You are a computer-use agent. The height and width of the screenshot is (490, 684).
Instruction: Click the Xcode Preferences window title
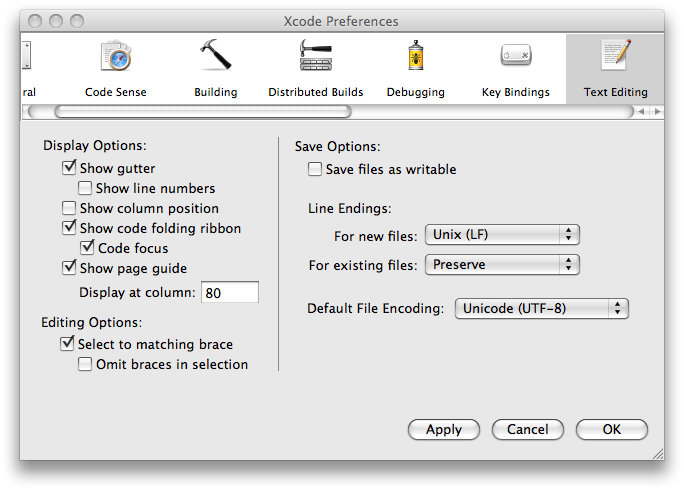click(341, 21)
